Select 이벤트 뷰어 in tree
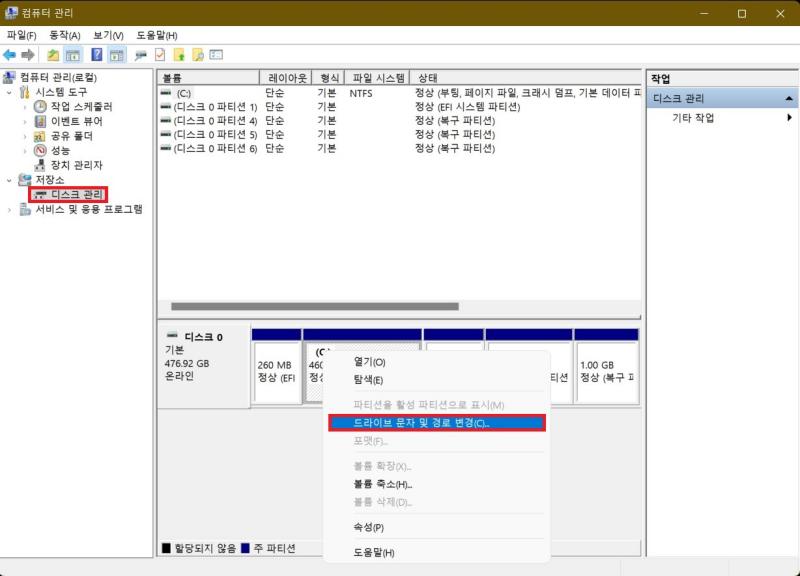This screenshot has width=800, height=576. [77, 121]
